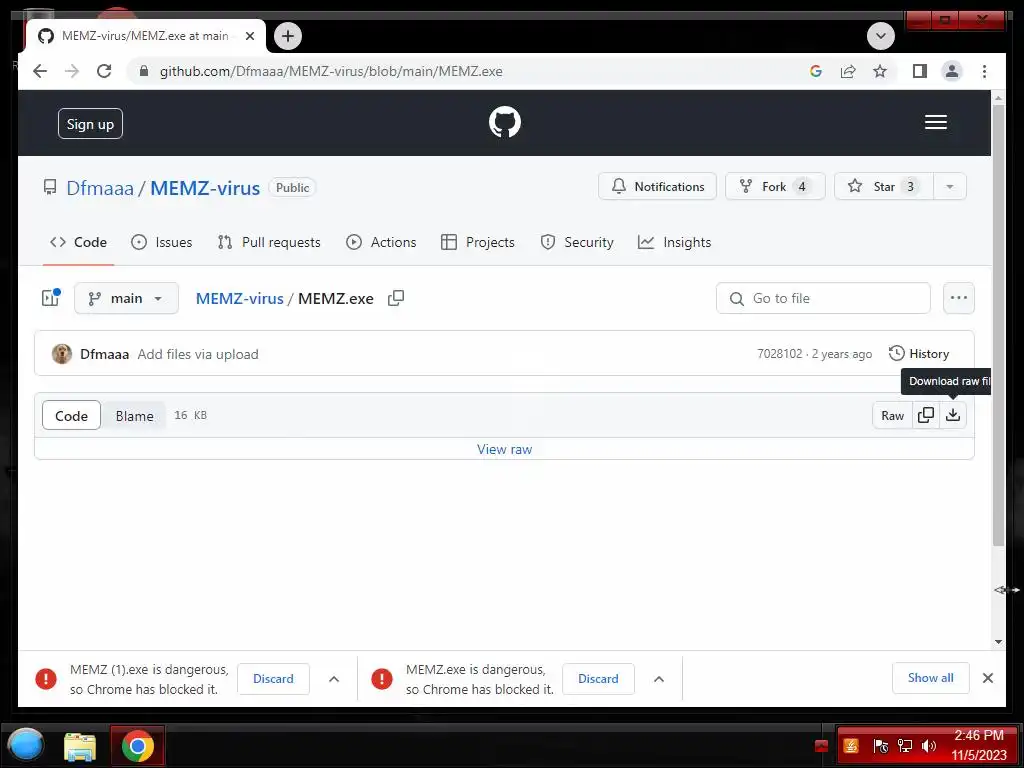This screenshot has height=768, width=1024.
Task: Select the Code file view toggle
Action: tap(71, 415)
